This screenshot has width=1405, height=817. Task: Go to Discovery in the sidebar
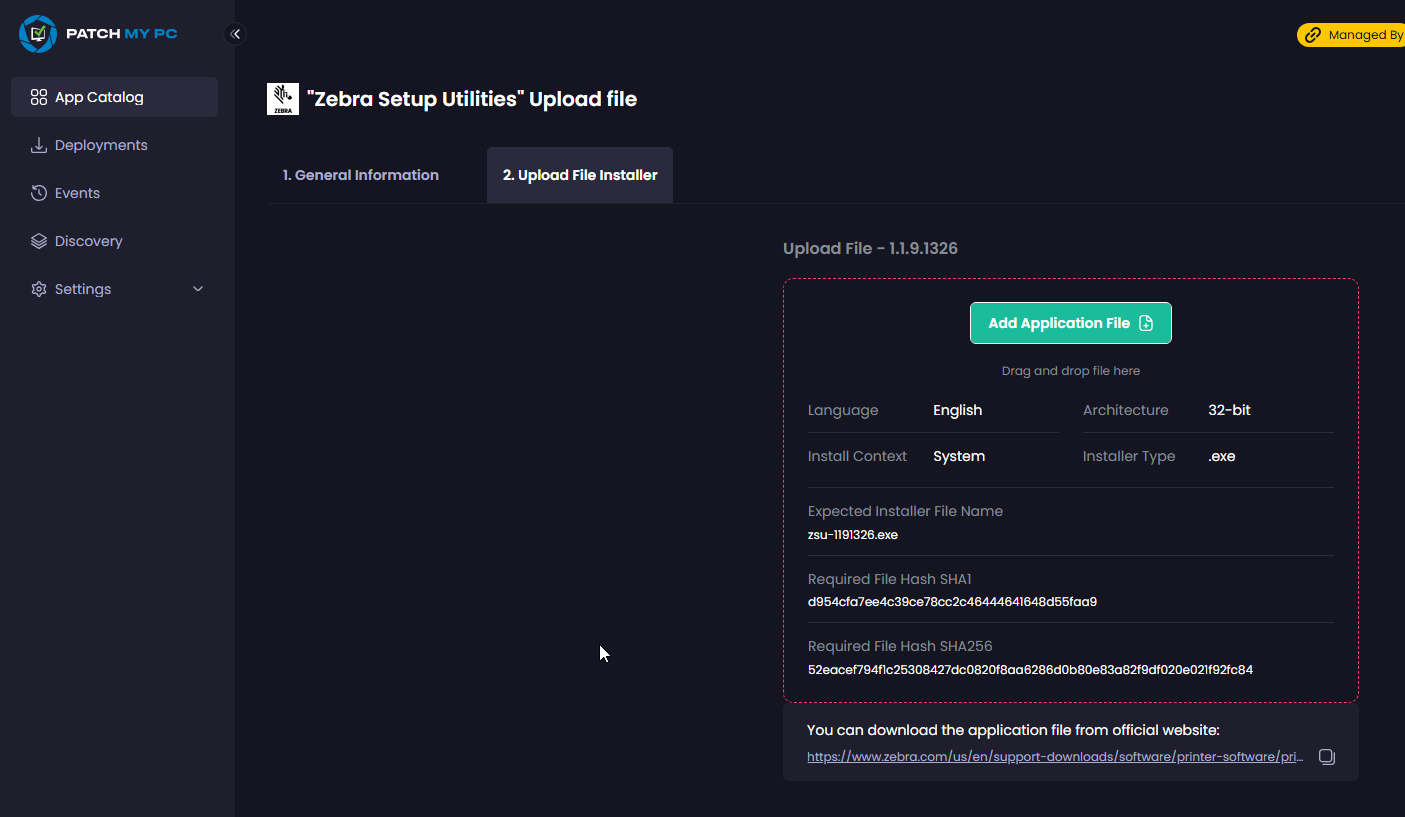89,241
